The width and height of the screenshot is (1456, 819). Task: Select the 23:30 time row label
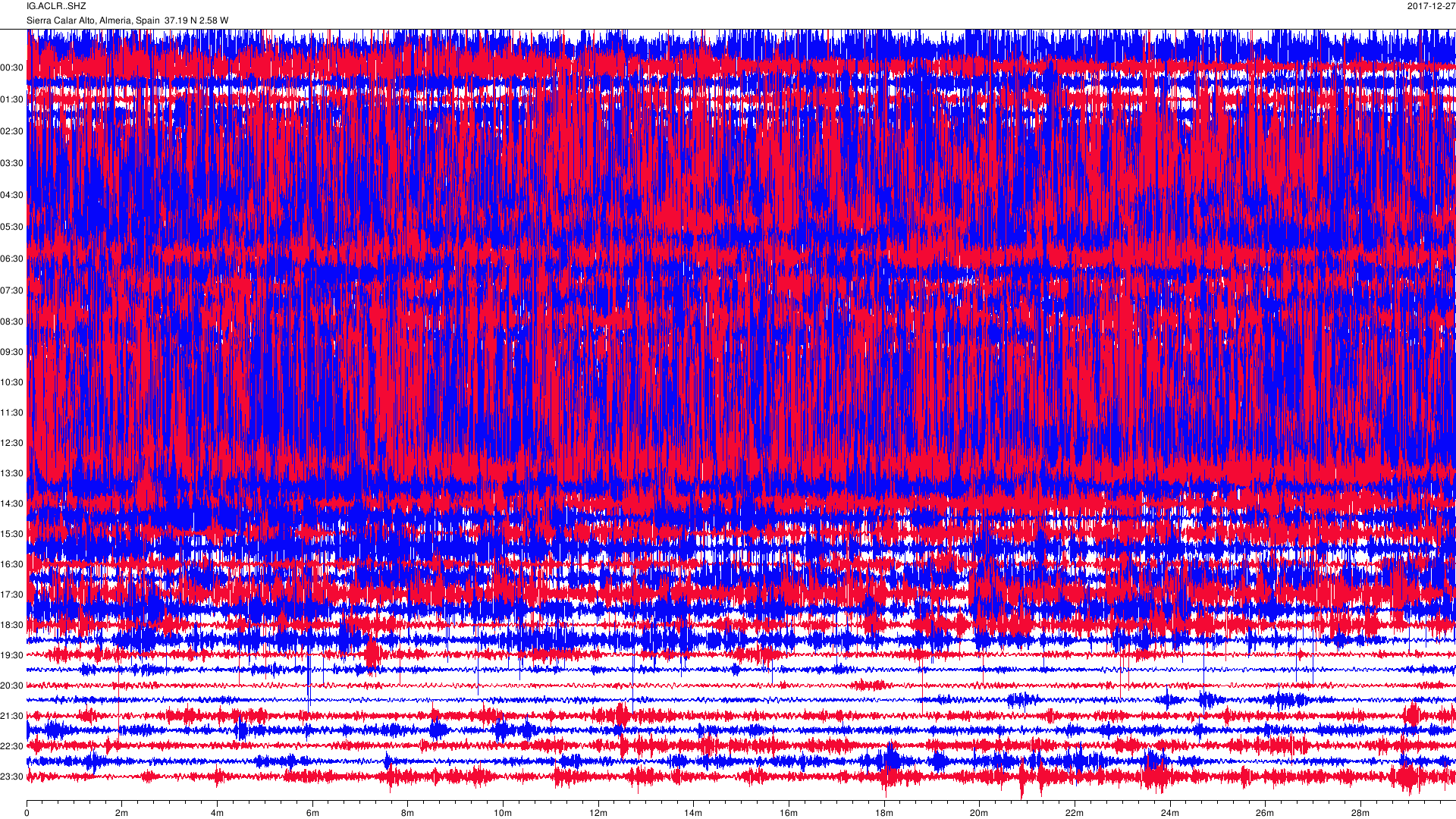(x=12, y=777)
